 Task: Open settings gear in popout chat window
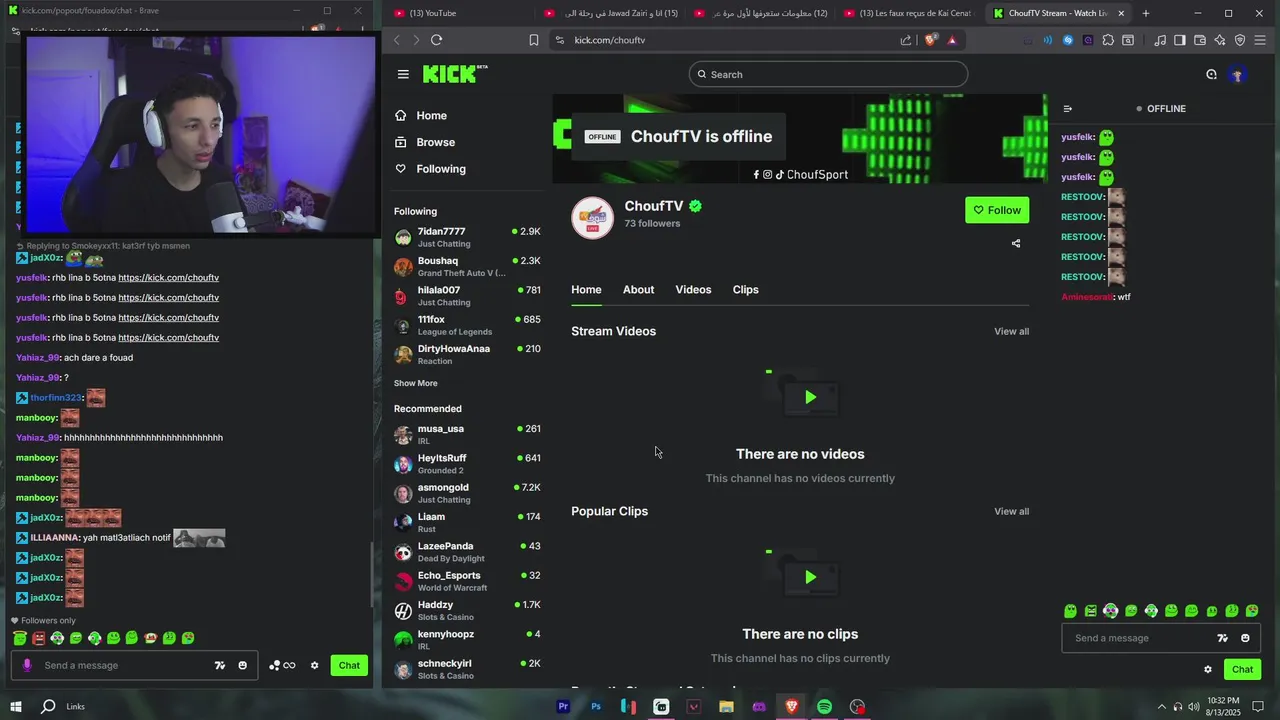point(314,666)
